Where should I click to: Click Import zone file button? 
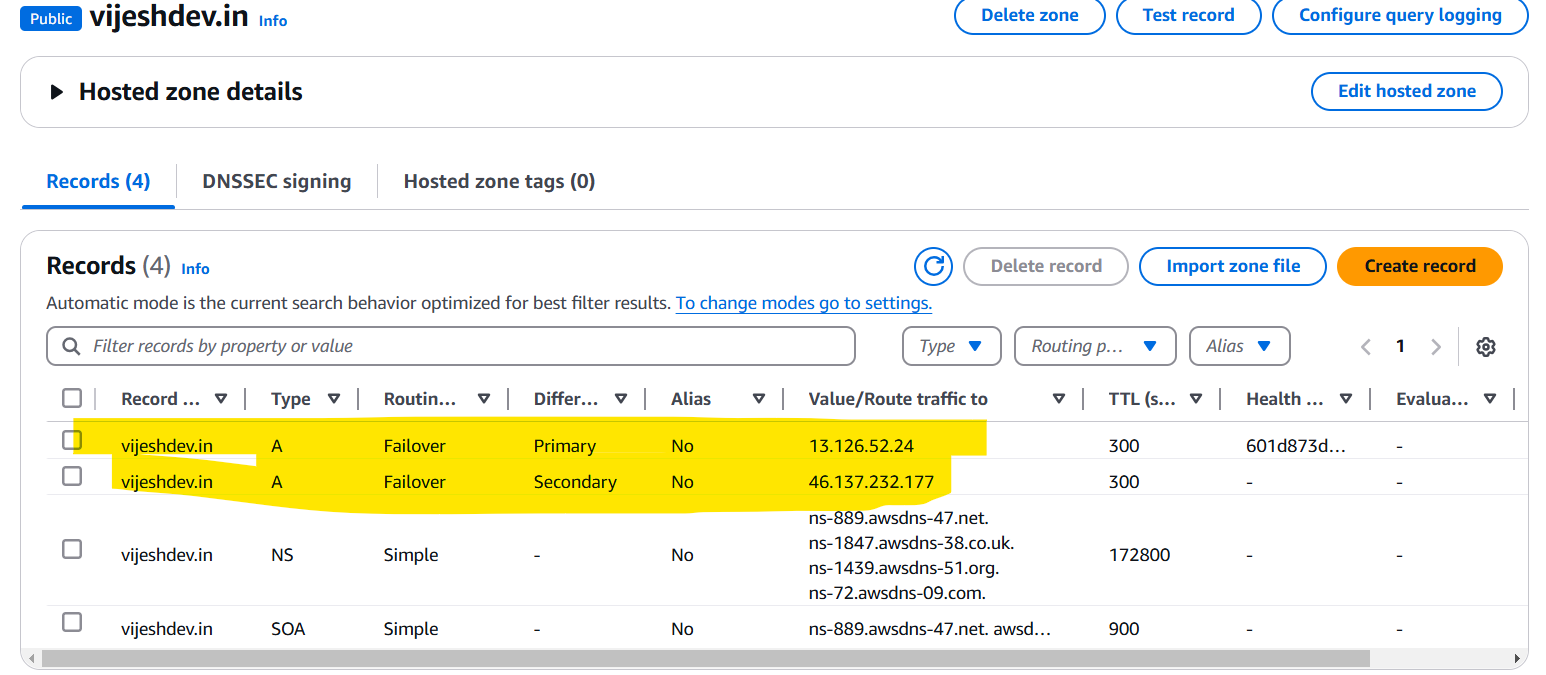click(x=1233, y=266)
